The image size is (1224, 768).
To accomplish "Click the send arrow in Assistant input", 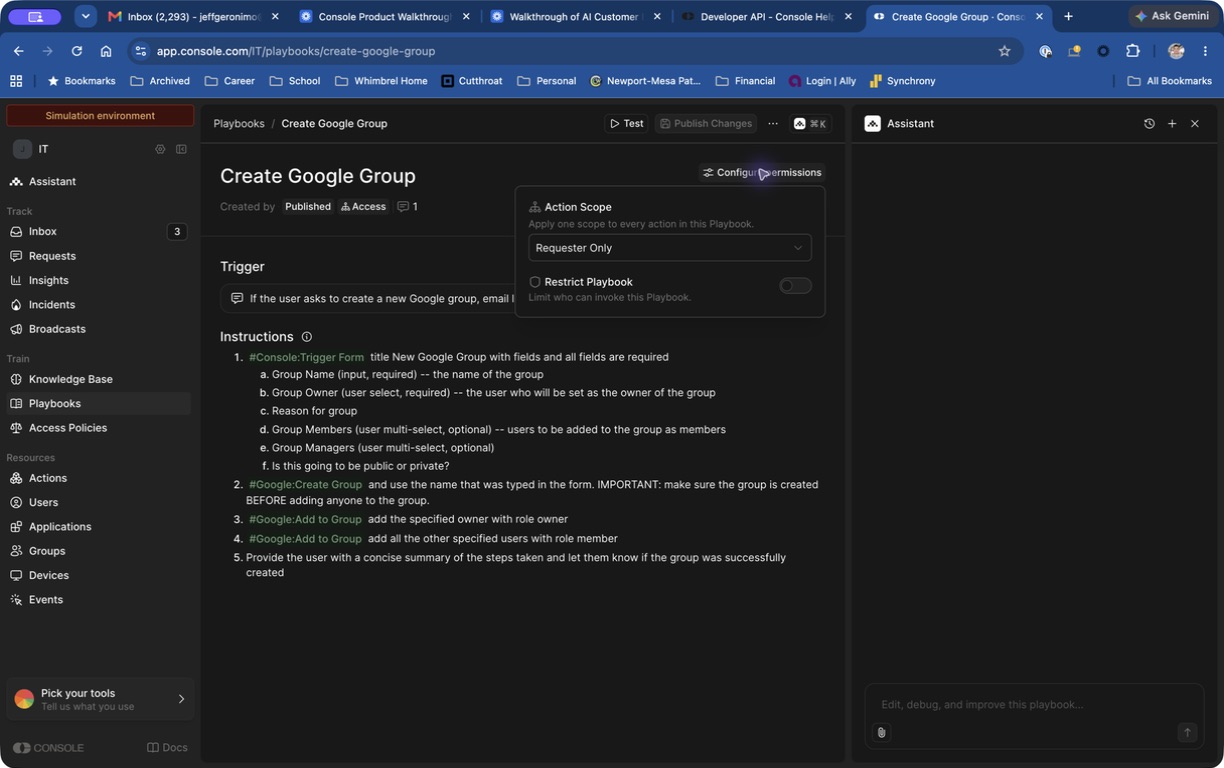I will [1187, 732].
